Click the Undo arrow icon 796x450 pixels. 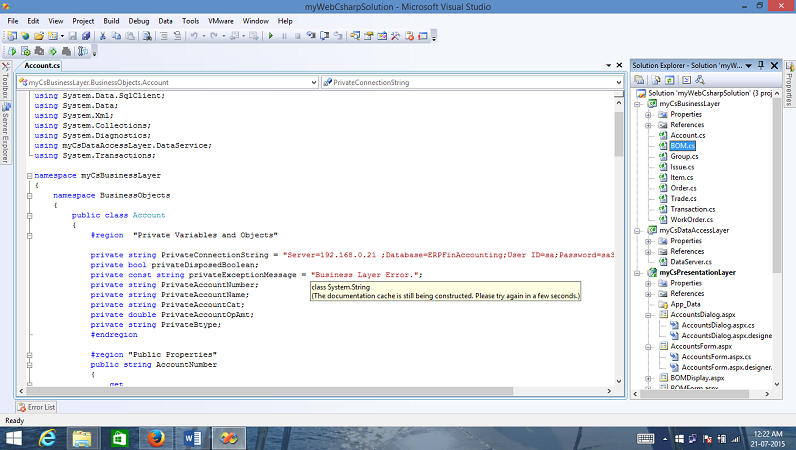click(192, 36)
